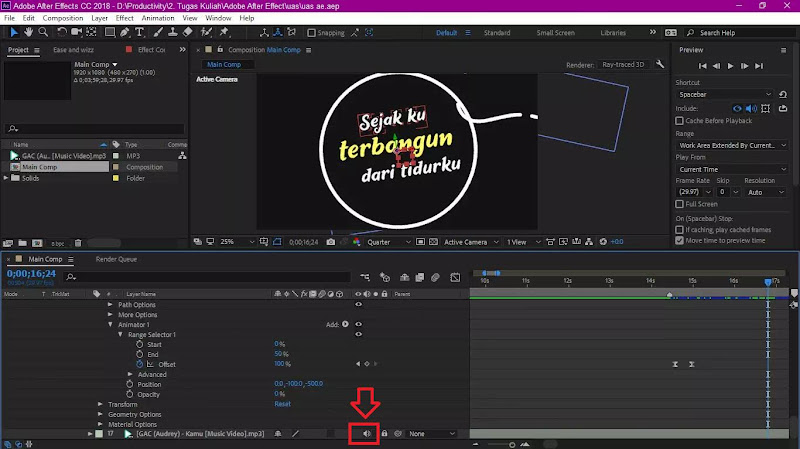Enable If caching, play cached frames
The width and height of the screenshot is (800, 449).
[x=679, y=230]
